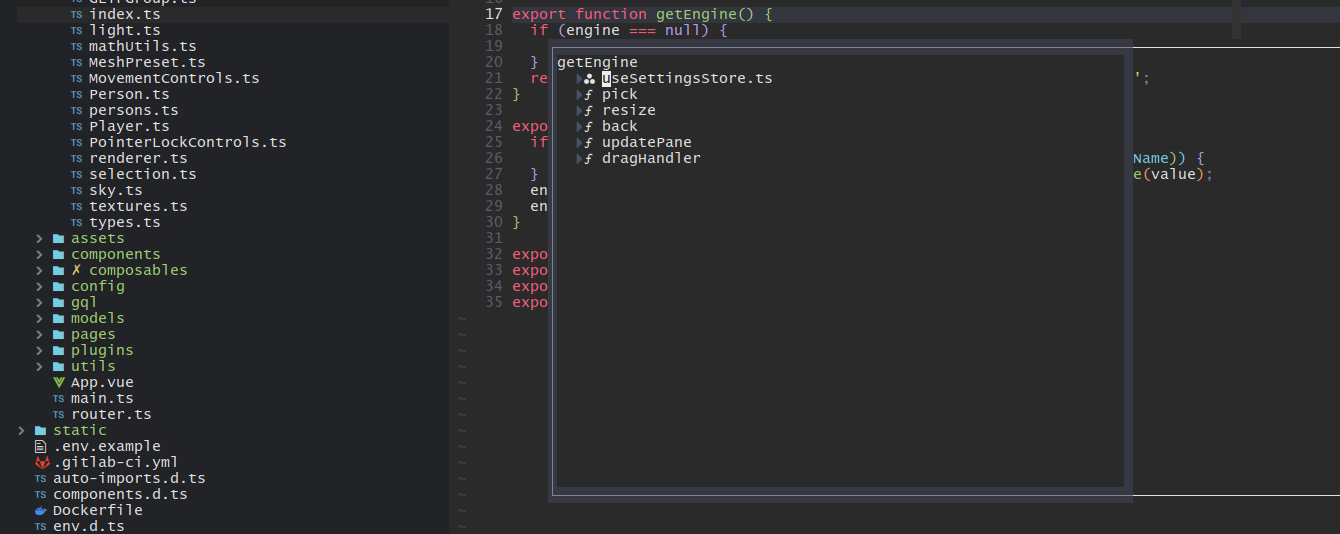The width and height of the screenshot is (1340, 534).
Task: Open router.ts in the file tree
Action: [x=111, y=415]
